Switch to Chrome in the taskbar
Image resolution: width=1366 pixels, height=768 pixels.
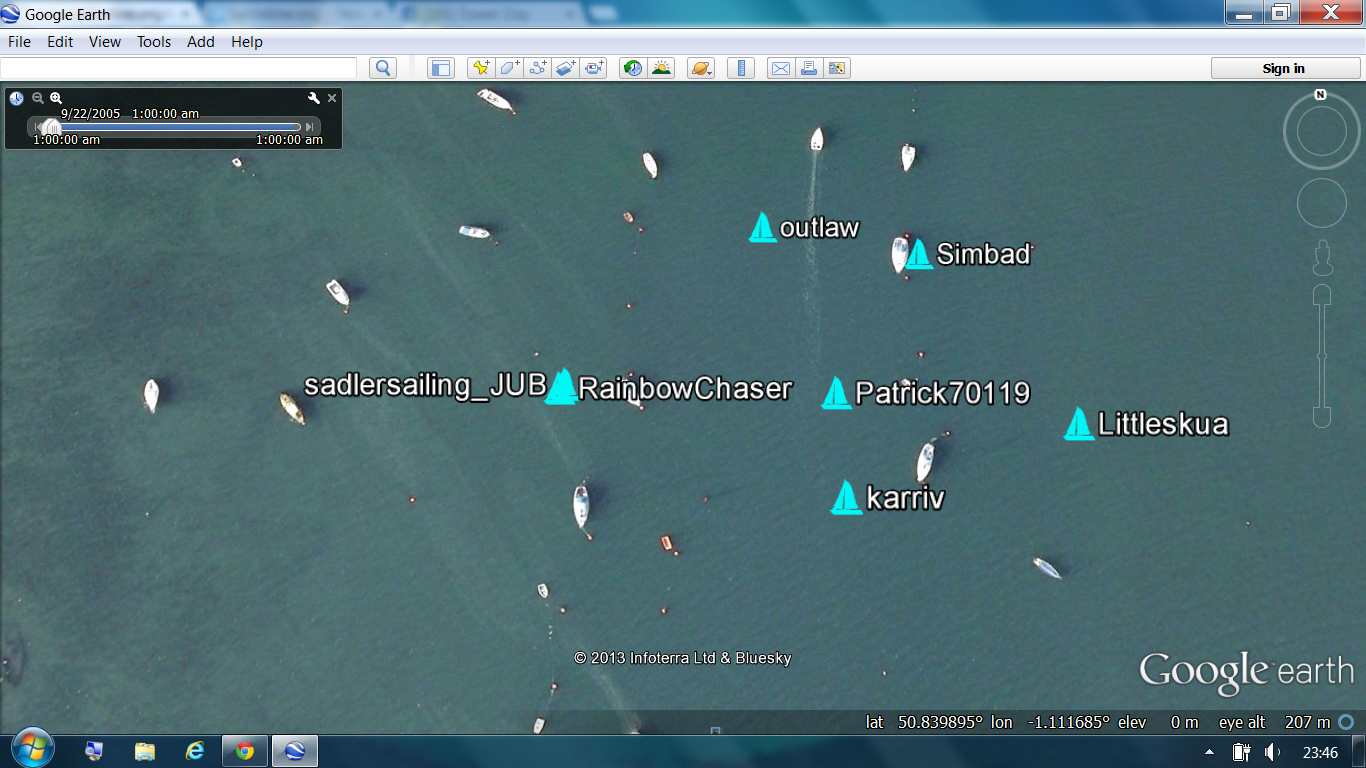coord(245,750)
